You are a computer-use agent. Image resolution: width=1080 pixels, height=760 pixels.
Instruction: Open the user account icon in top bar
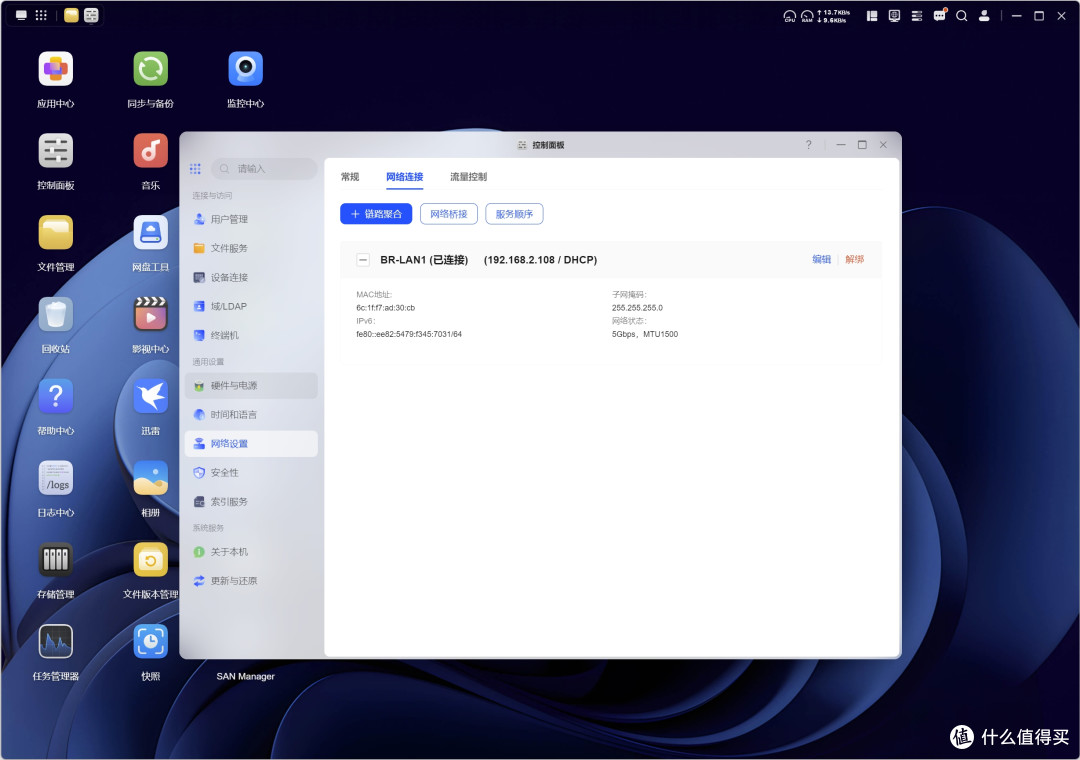tap(984, 16)
